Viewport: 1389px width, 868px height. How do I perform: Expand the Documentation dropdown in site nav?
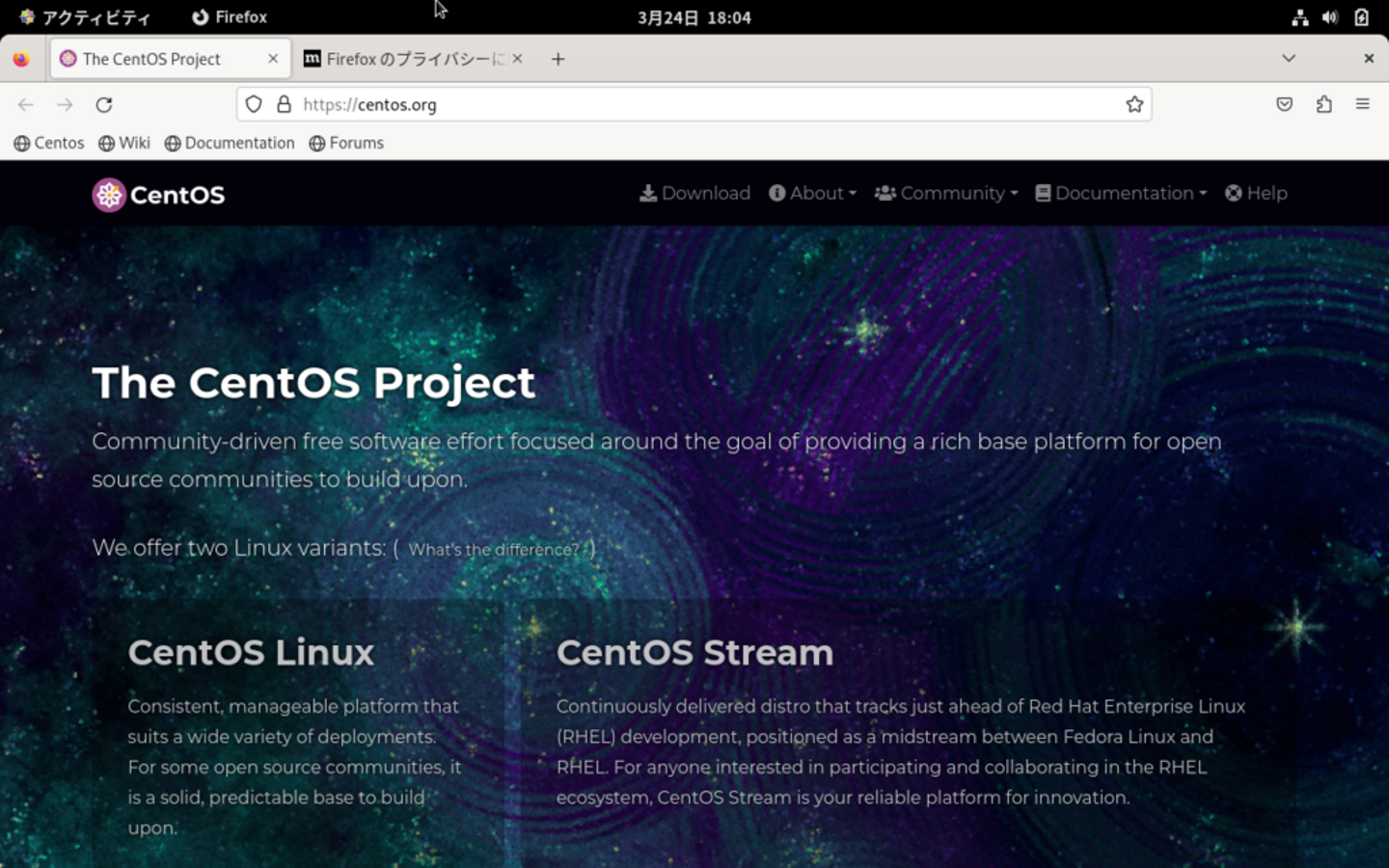point(1121,193)
